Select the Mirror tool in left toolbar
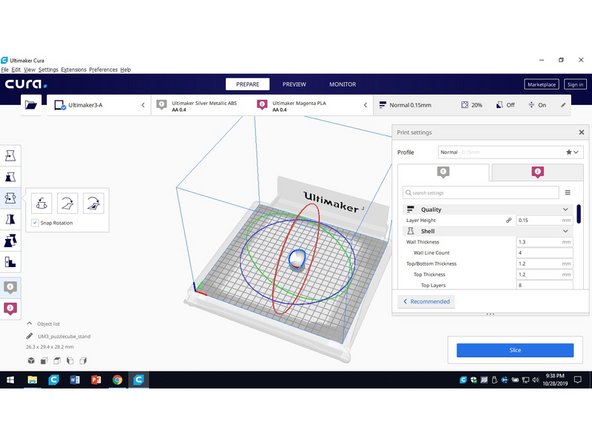Image resolution: width=592 pixels, height=444 pixels. (x=10, y=219)
